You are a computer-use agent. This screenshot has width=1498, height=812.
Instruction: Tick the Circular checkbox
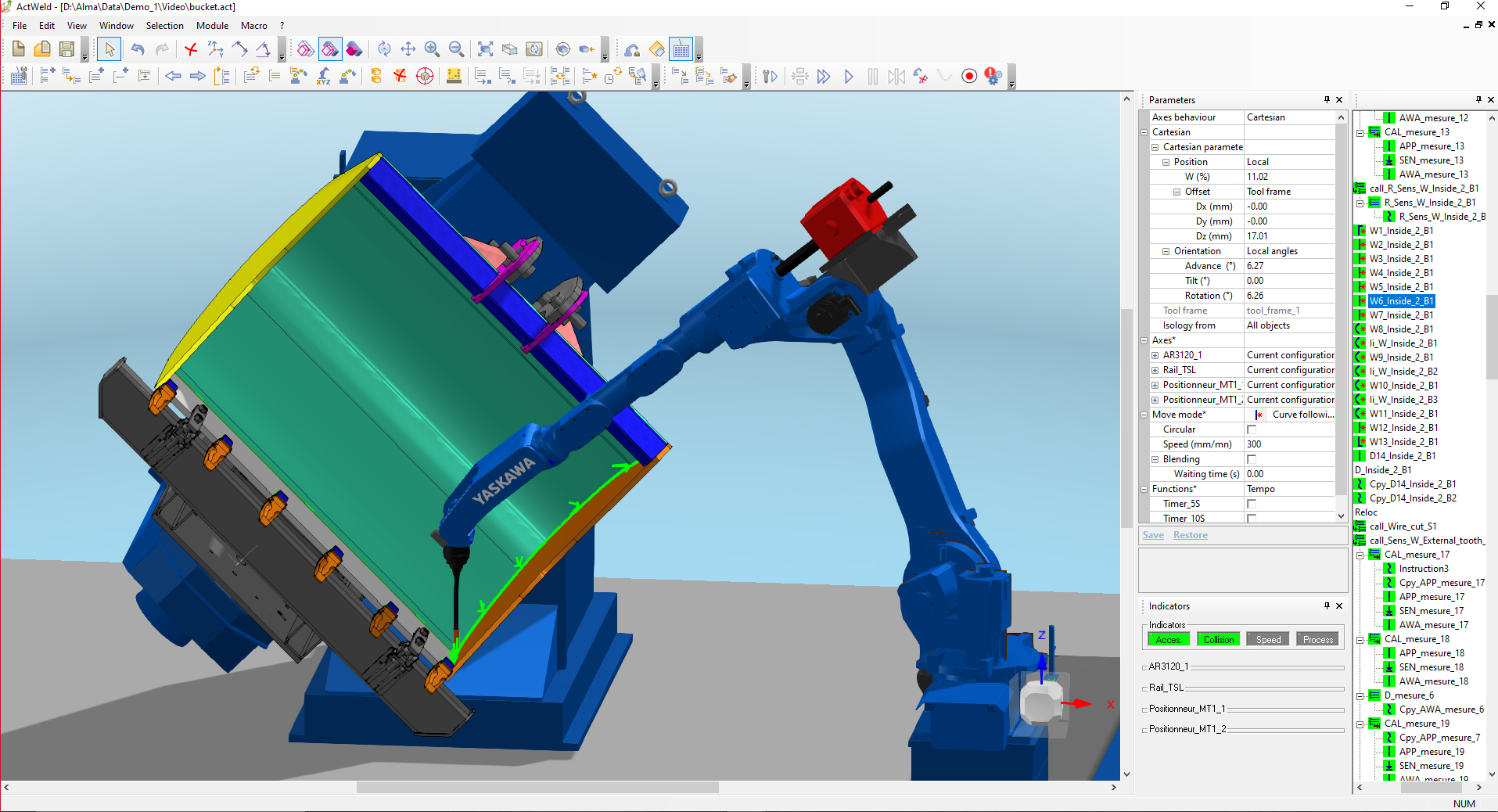pyautogui.click(x=1252, y=429)
